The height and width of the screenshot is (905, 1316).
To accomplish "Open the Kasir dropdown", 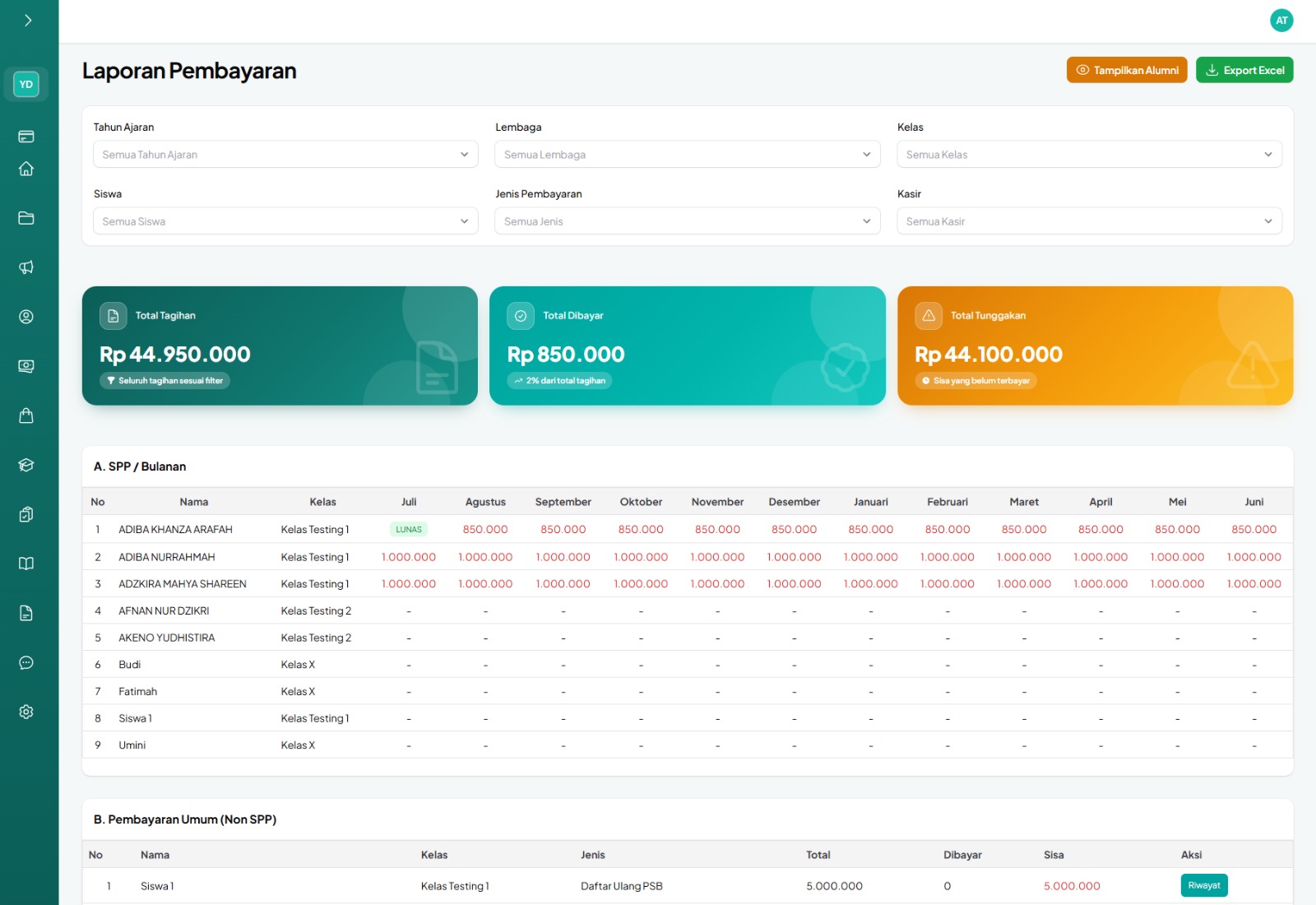I will click(x=1089, y=220).
